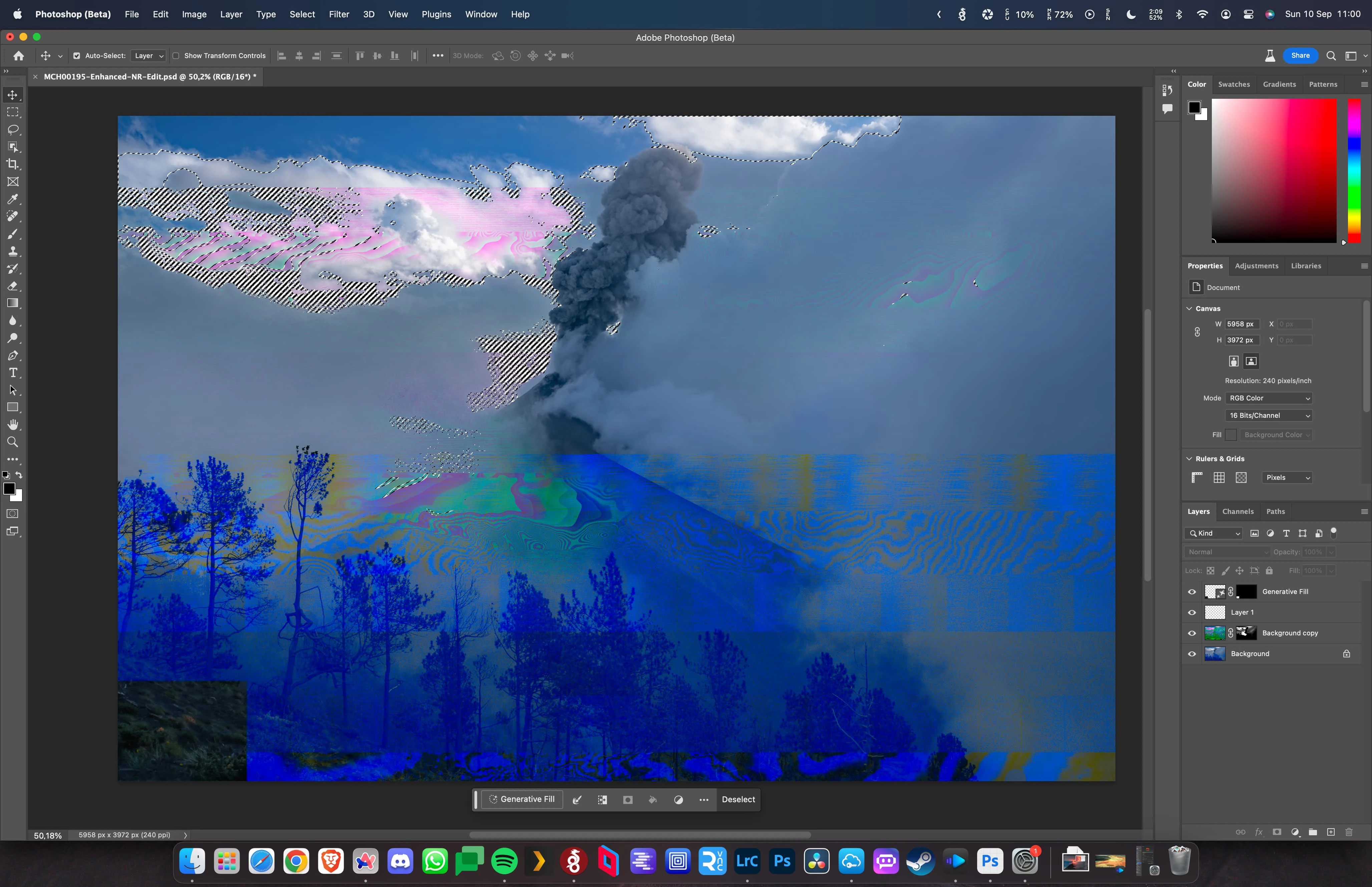Select the Crop tool
Viewport: 1372px width, 887px height.
pos(13,164)
